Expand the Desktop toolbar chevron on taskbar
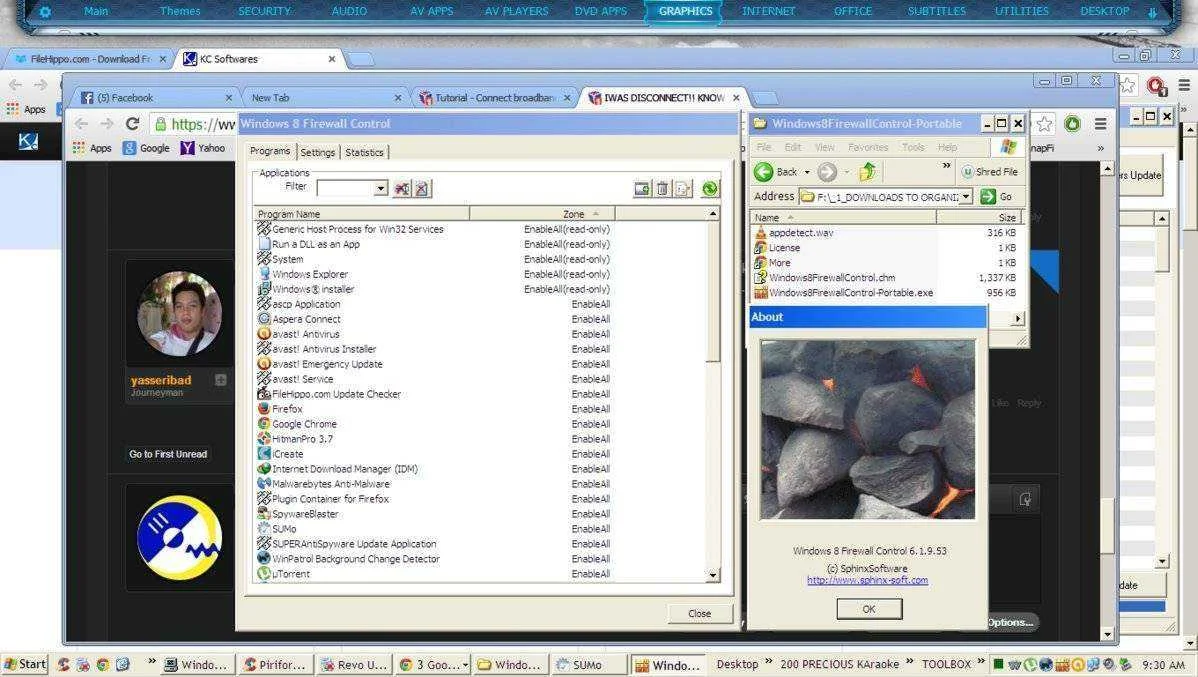This screenshot has width=1198, height=677. tap(768, 661)
